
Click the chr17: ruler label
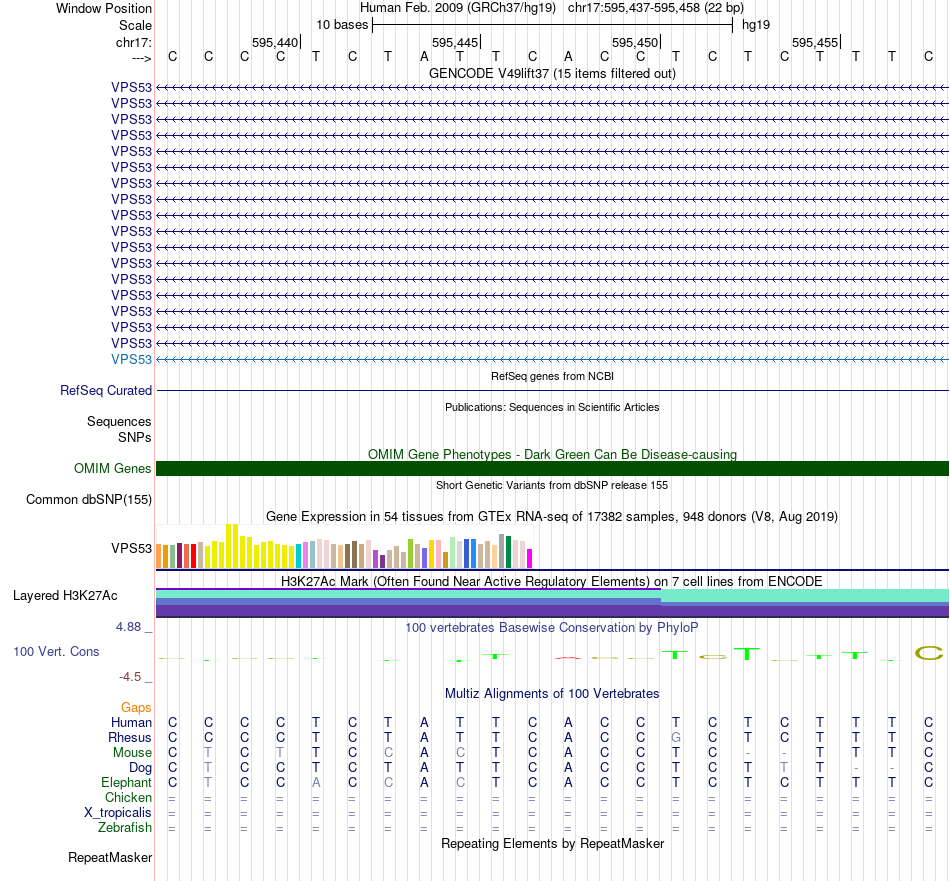click(134, 42)
